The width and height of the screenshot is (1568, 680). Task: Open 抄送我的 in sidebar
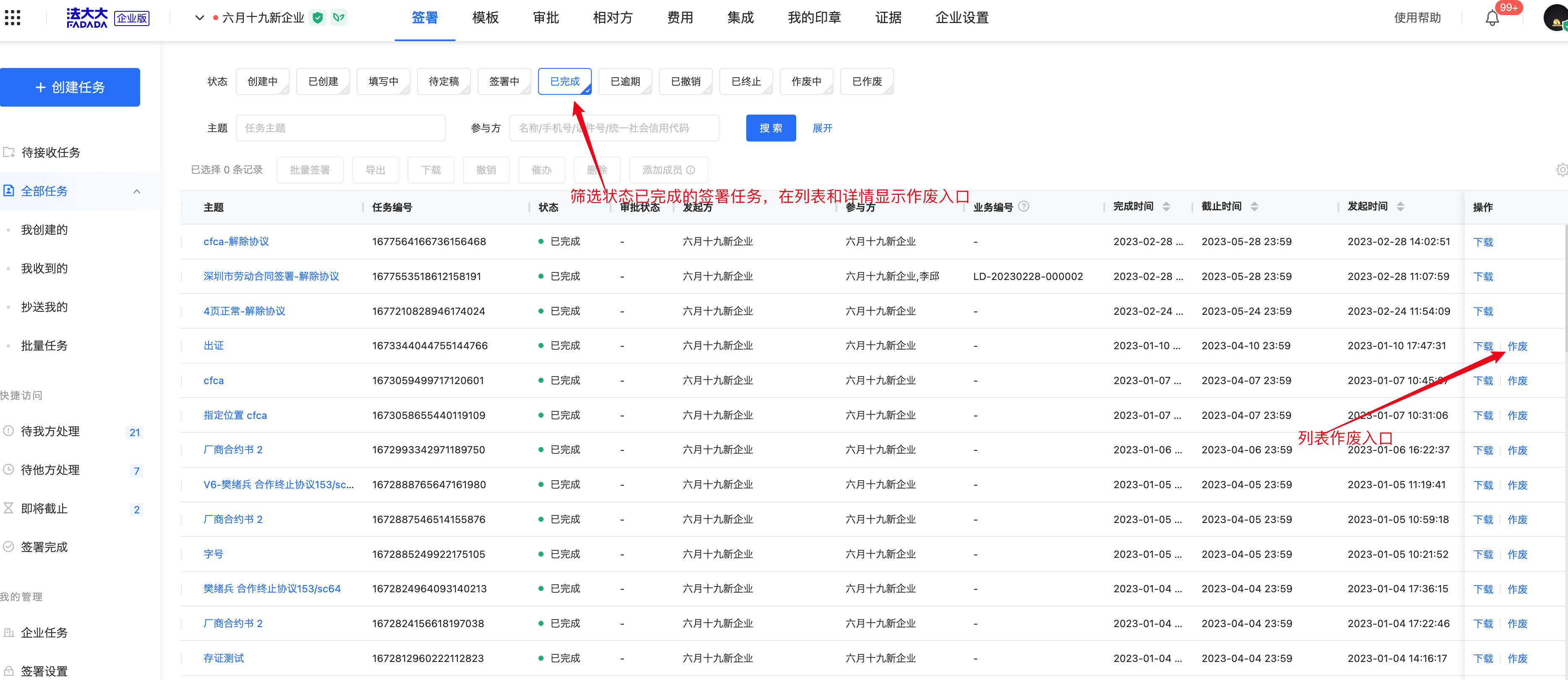(44, 307)
